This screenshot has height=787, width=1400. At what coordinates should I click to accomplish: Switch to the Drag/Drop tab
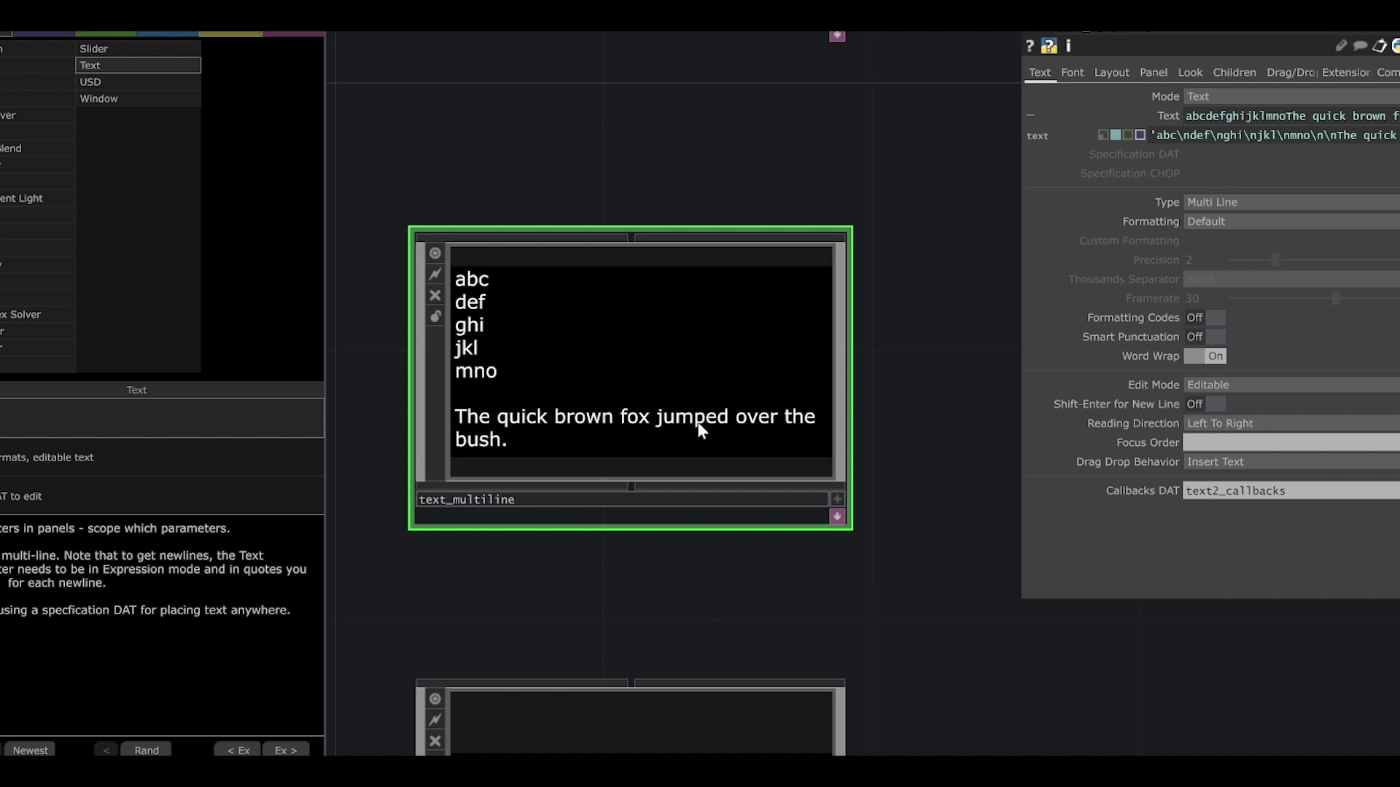click(1291, 73)
